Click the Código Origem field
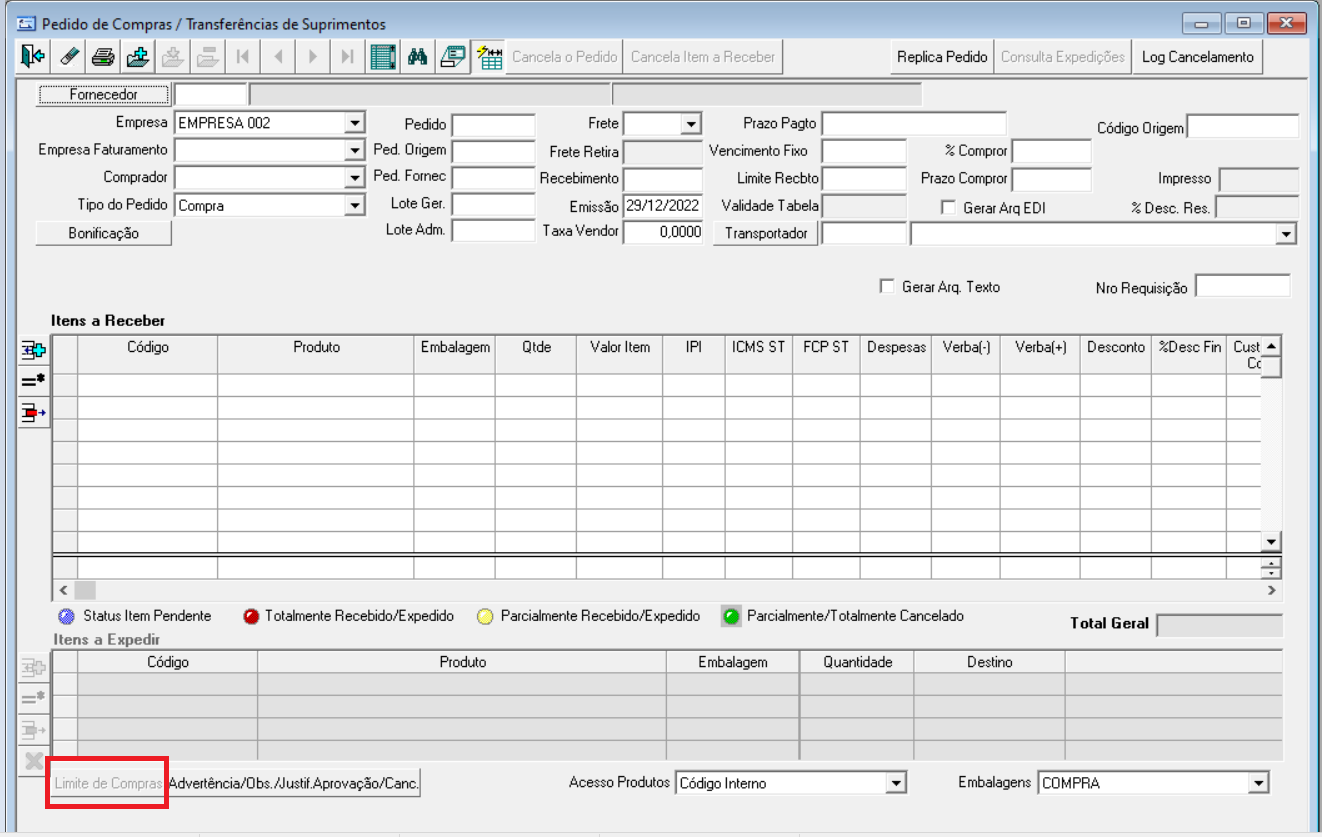 coord(1243,127)
